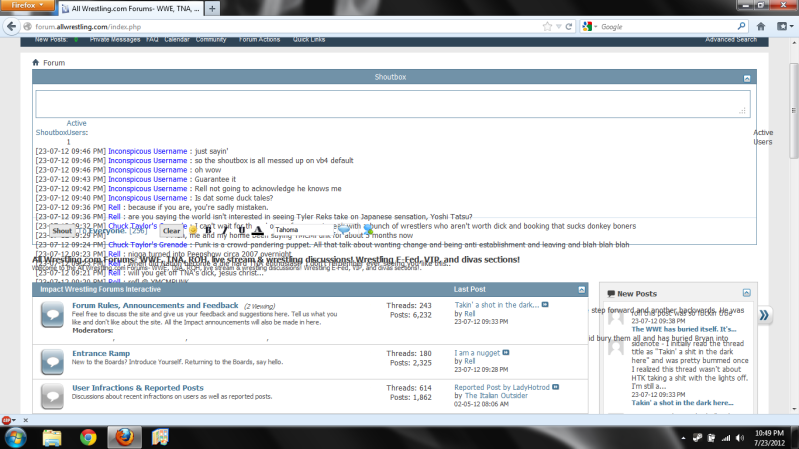Image resolution: width=799 pixels, height=449 pixels.
Task: Bookmark this page with the star icon
Action: tap(547, 27)
